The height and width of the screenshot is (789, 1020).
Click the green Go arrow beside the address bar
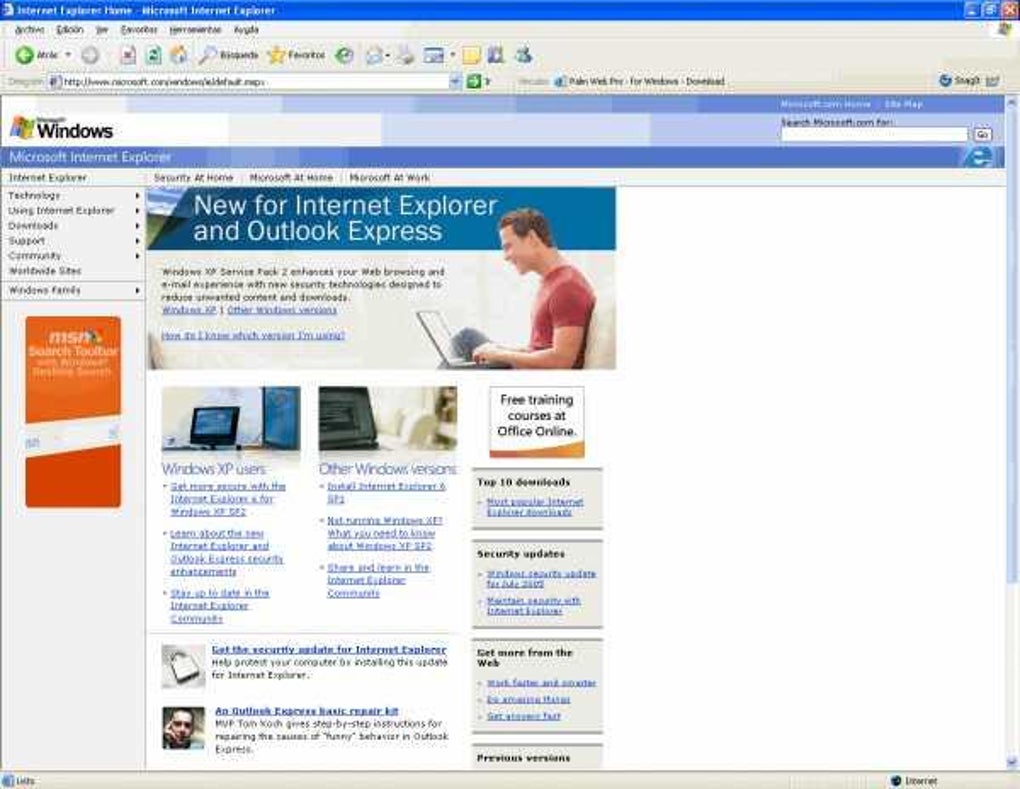474,81
